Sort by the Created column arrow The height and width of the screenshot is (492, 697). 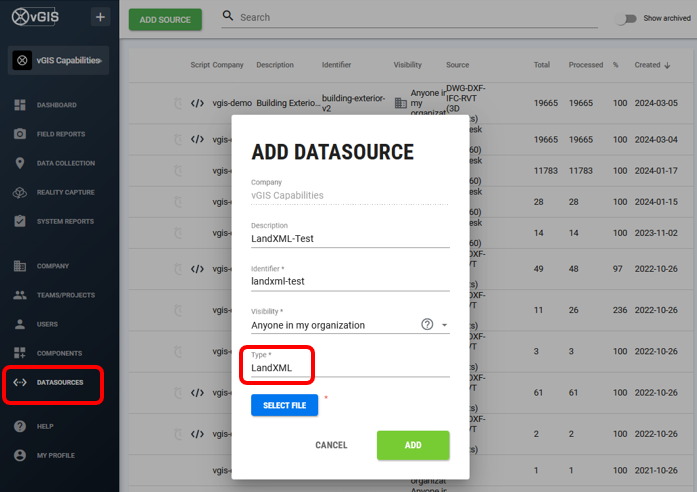click(667, 65)
